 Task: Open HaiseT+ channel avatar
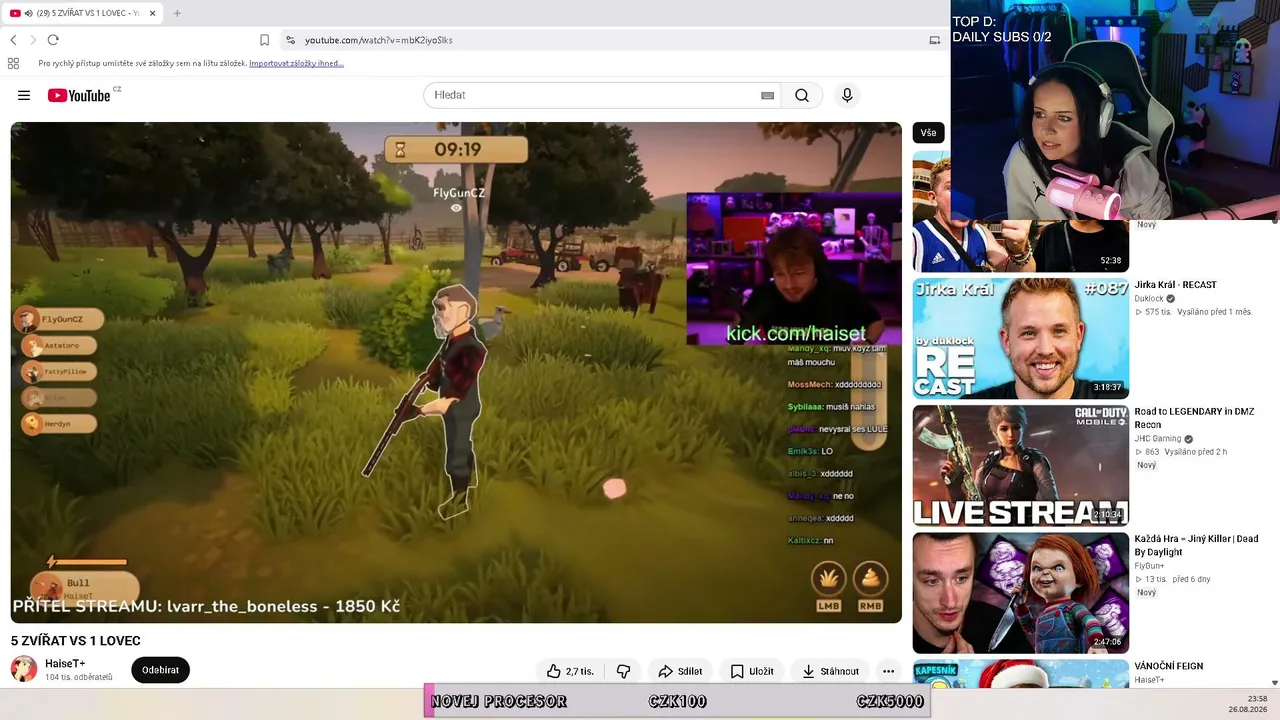(x=24, y=669)
